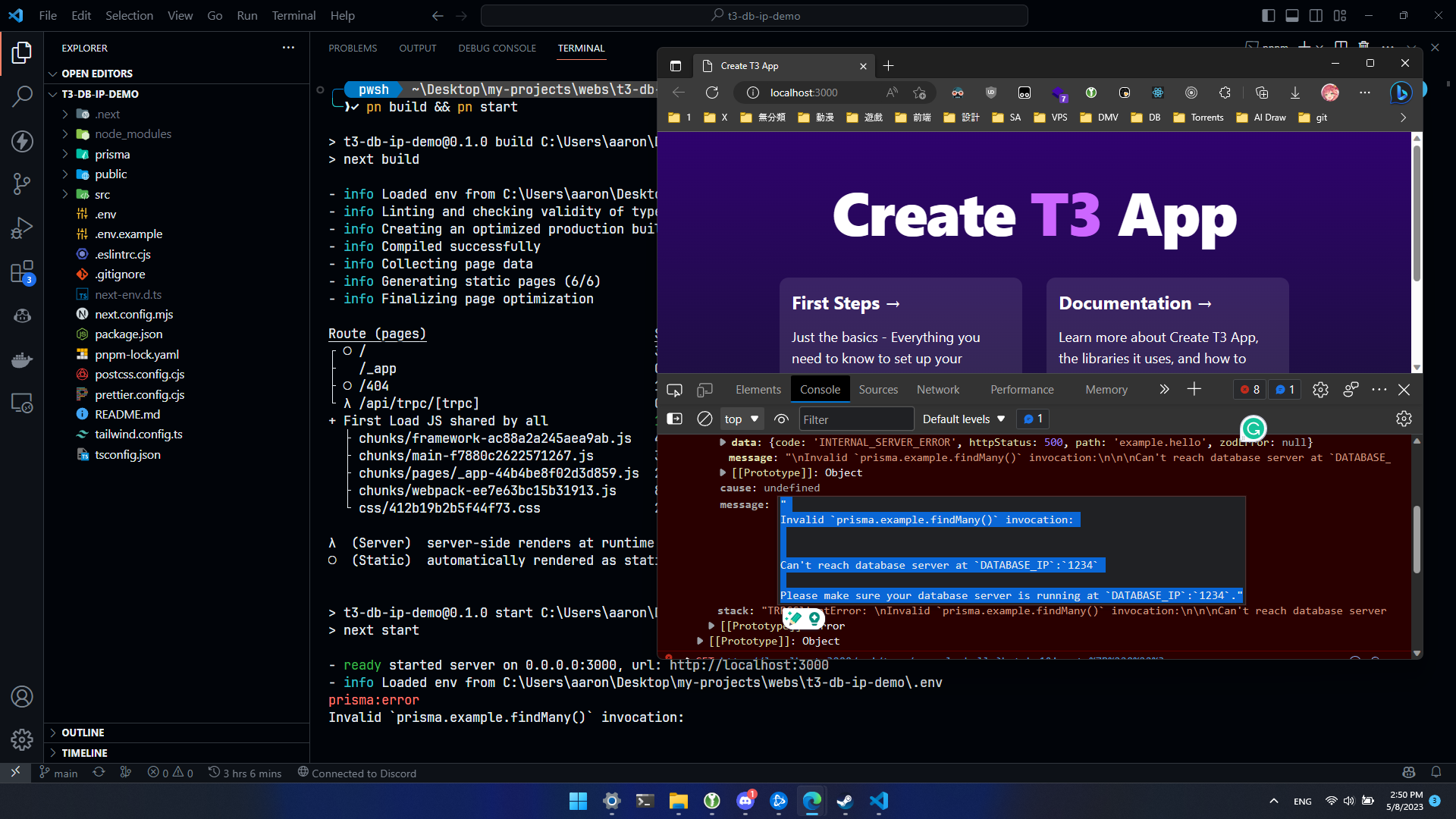Open the Default levels dropdown
Viewport: 1456px width, 819px height.
(963, 419)
